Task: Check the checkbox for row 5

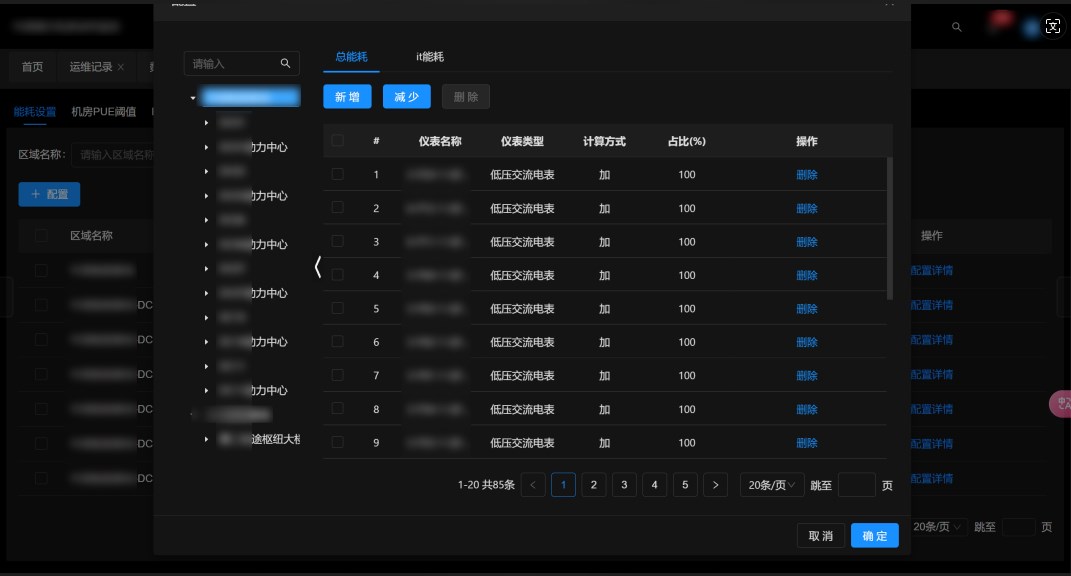Action: [338, 308]
